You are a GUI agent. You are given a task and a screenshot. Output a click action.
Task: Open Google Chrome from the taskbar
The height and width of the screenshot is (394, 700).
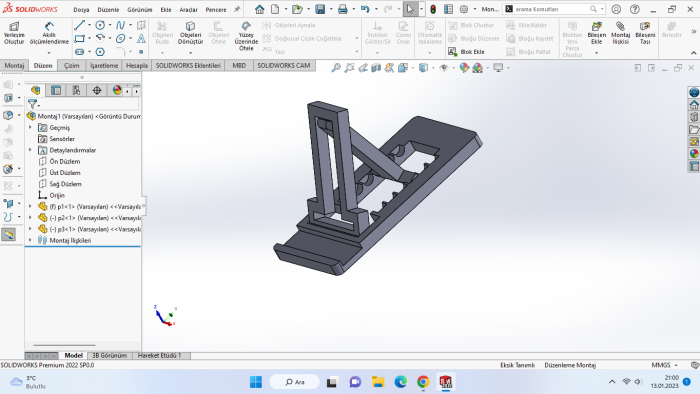coord(423,382)
